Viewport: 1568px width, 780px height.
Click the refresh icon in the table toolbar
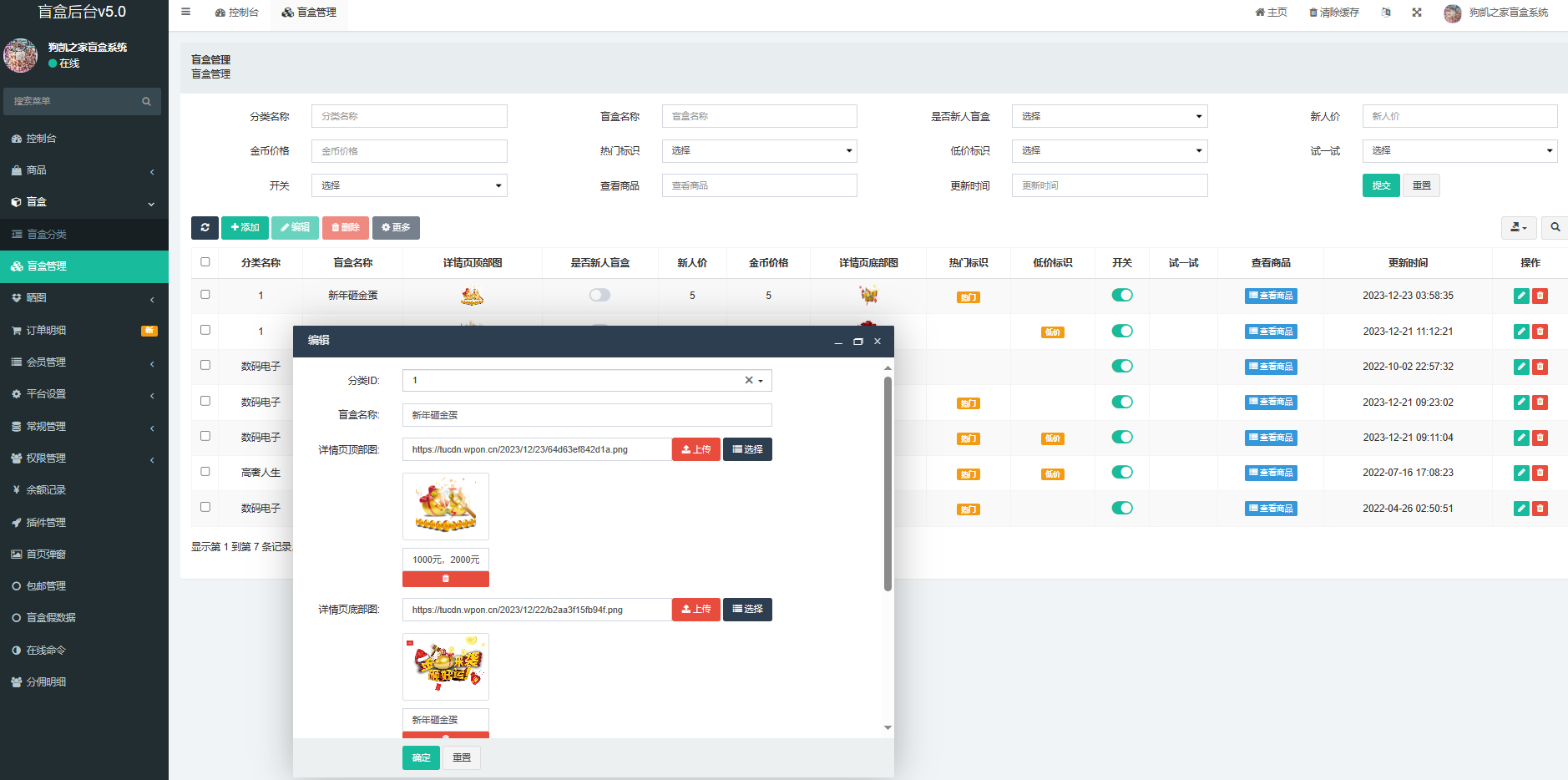pos(205,227)
